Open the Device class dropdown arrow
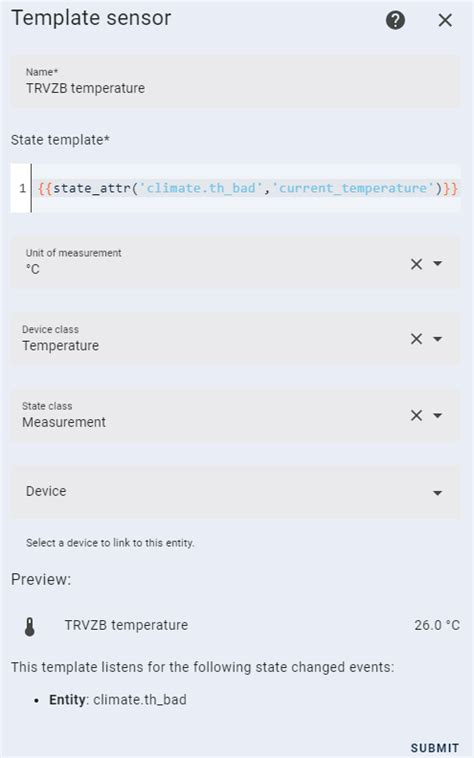The width and height of the screenshot is (474, 758). pyautogui.click(x=437, y=339)
